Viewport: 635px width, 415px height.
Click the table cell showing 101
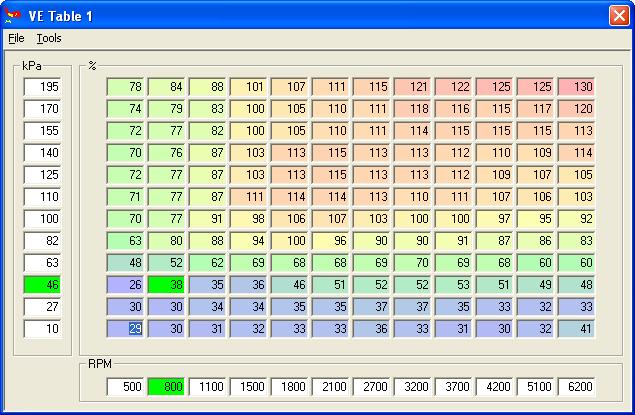(249, 87)
